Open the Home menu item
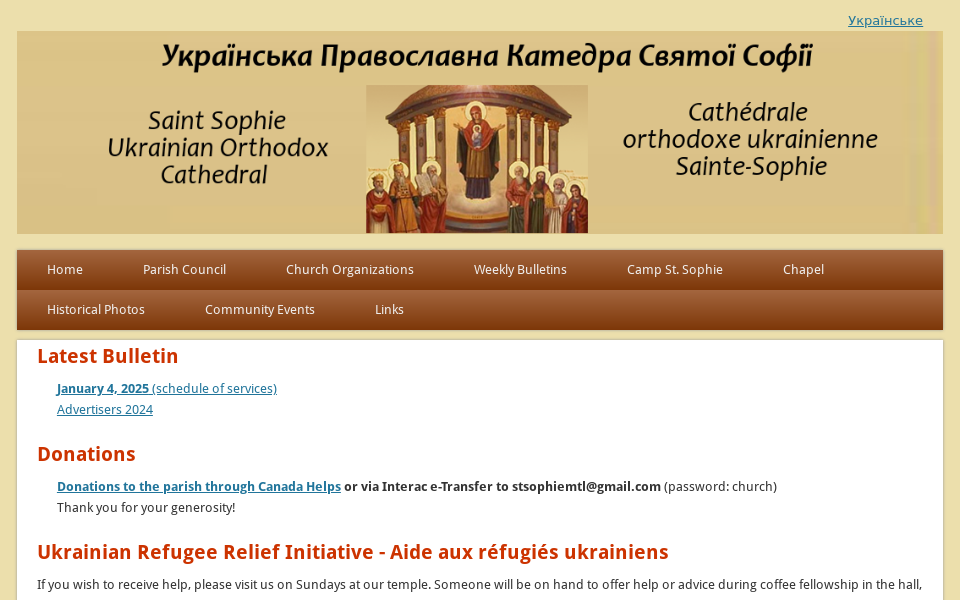Image resolution: width=960 pixels, height=600 pixels. pyautogui.click(x=65, y=270)
